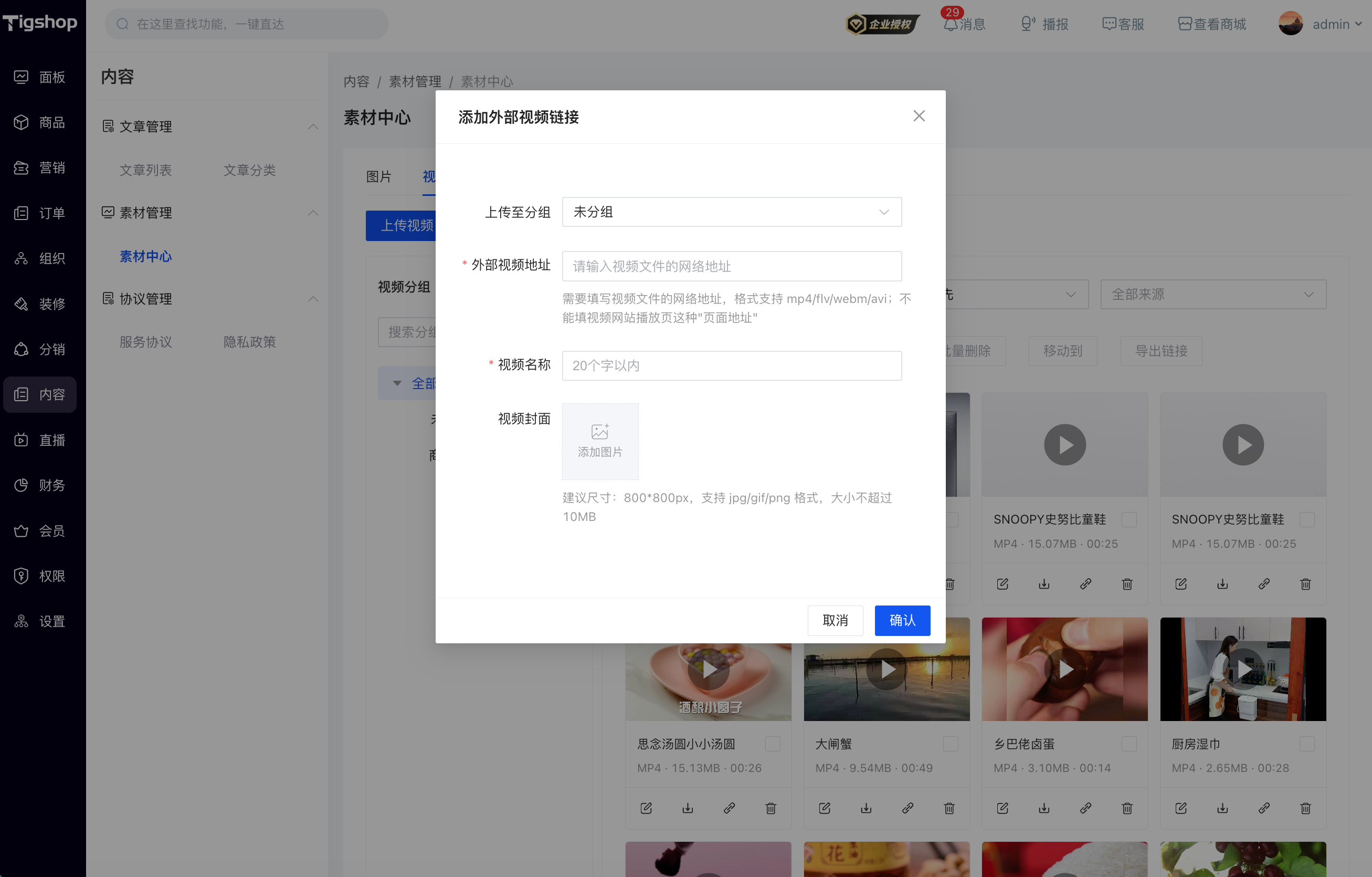Click the 客服 customer service icon

point(1109,24)
